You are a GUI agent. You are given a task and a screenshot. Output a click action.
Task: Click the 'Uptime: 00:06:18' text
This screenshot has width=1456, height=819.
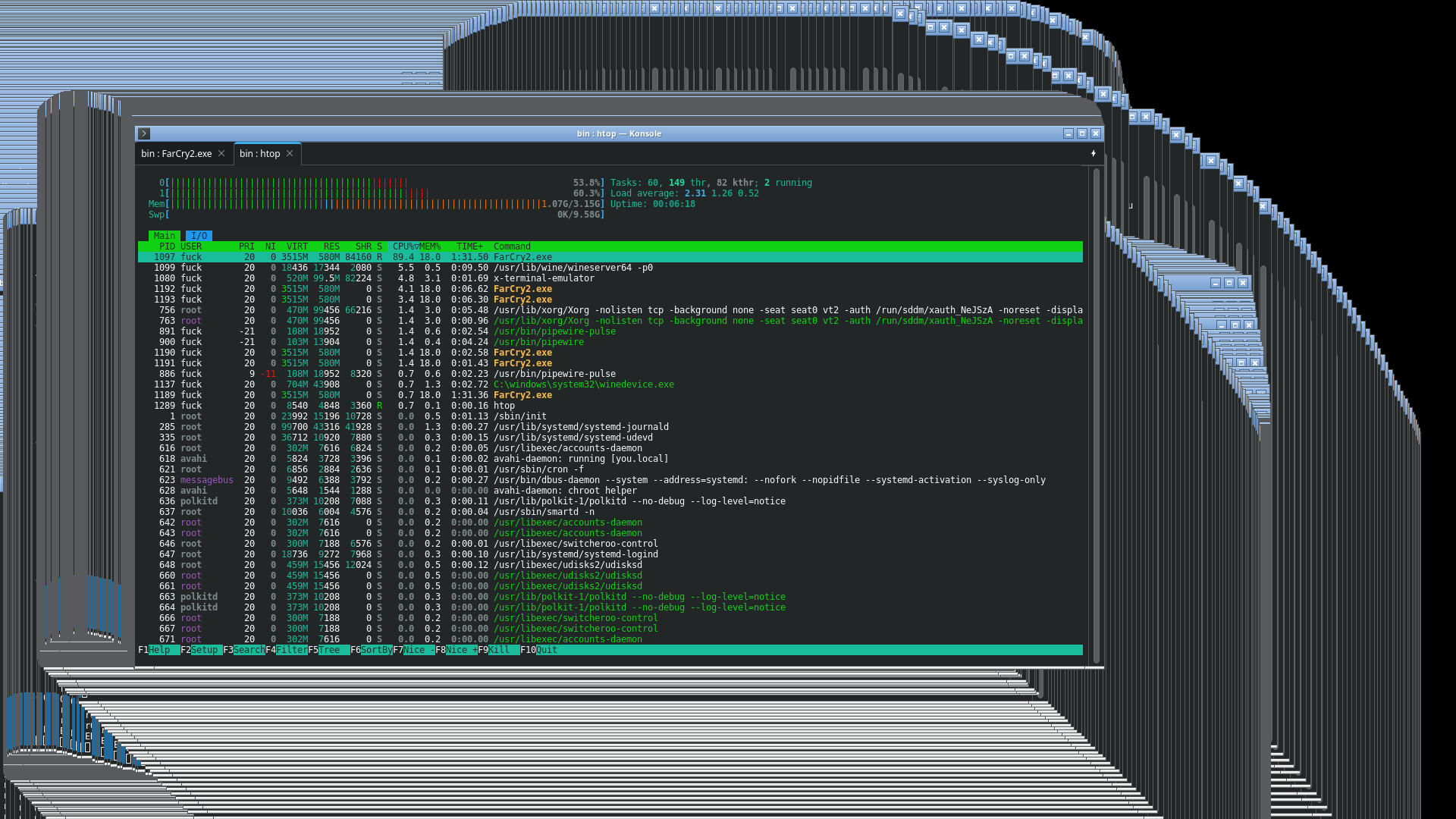point(653,204)
